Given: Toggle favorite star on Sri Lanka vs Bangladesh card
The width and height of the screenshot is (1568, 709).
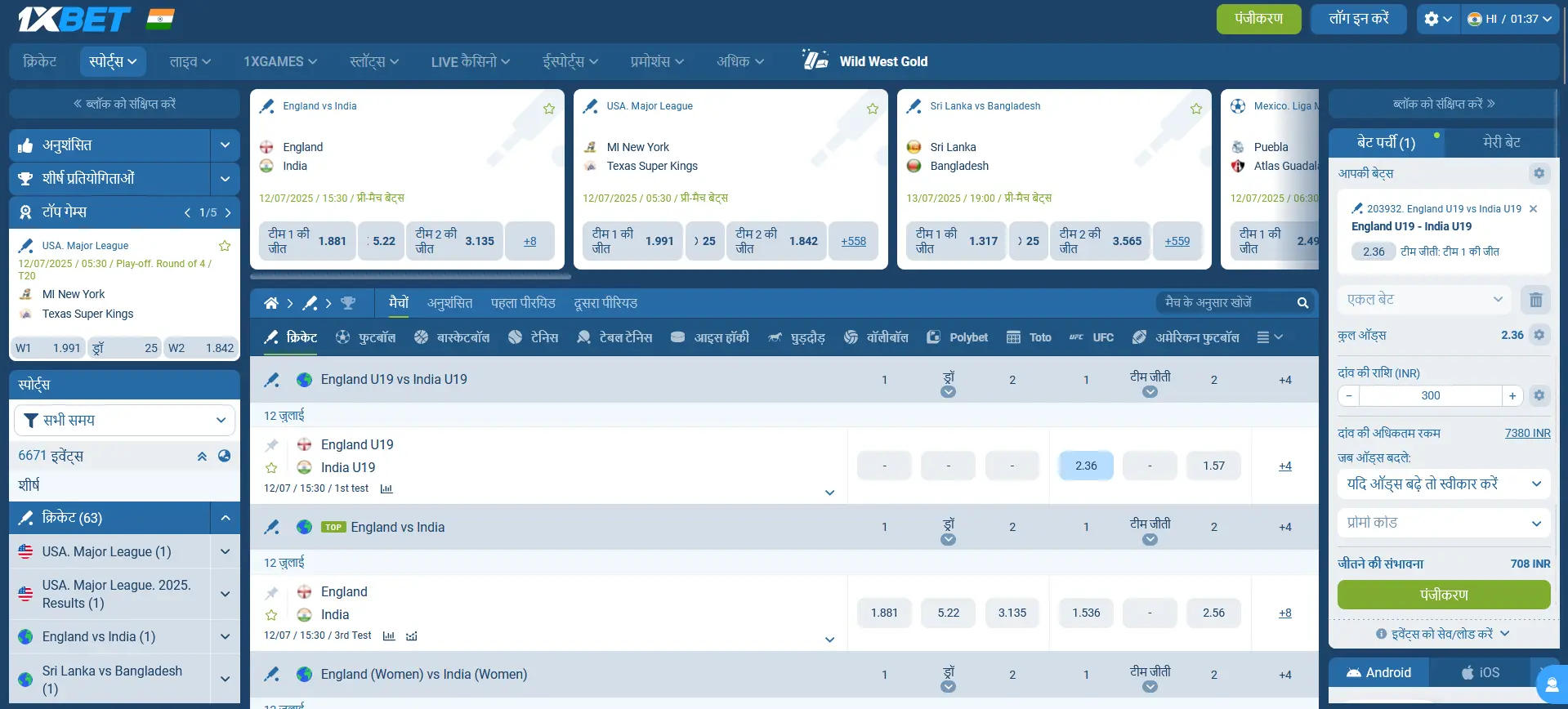Looking at the screenshot, I should pyautogui.click(x=1196, y=109).
